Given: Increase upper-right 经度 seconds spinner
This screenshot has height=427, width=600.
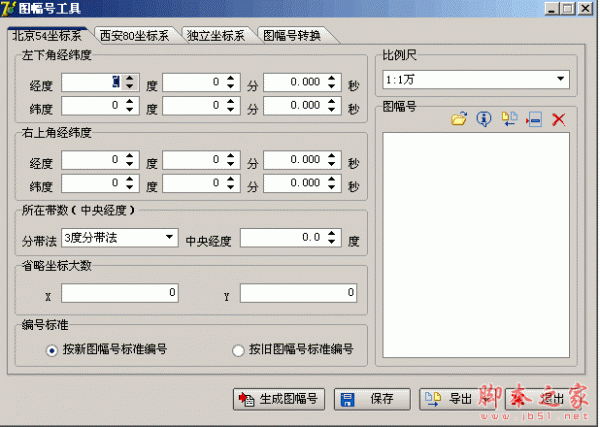Looking at the screenshot, I should (332, 155).
